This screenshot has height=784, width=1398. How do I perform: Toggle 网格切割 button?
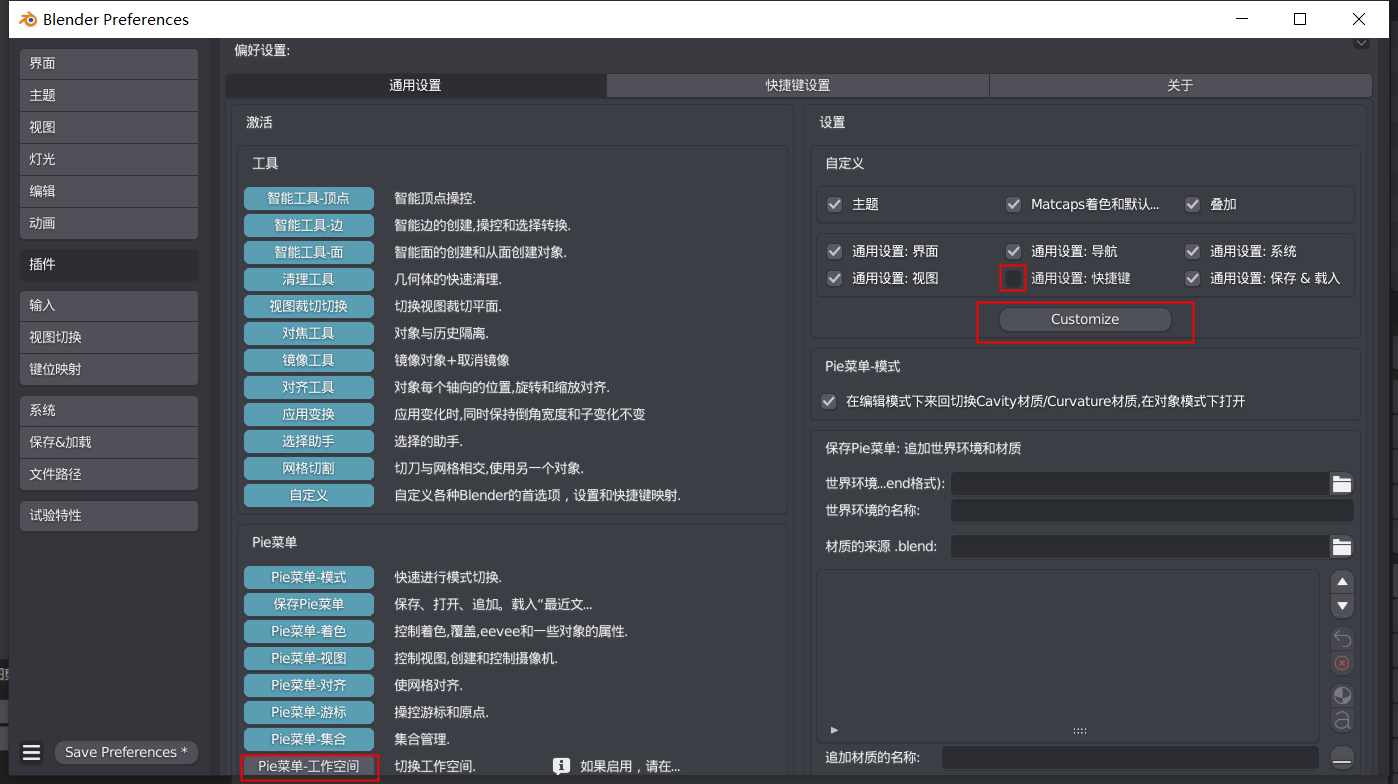pyautogui.click(x=309, y=468)
